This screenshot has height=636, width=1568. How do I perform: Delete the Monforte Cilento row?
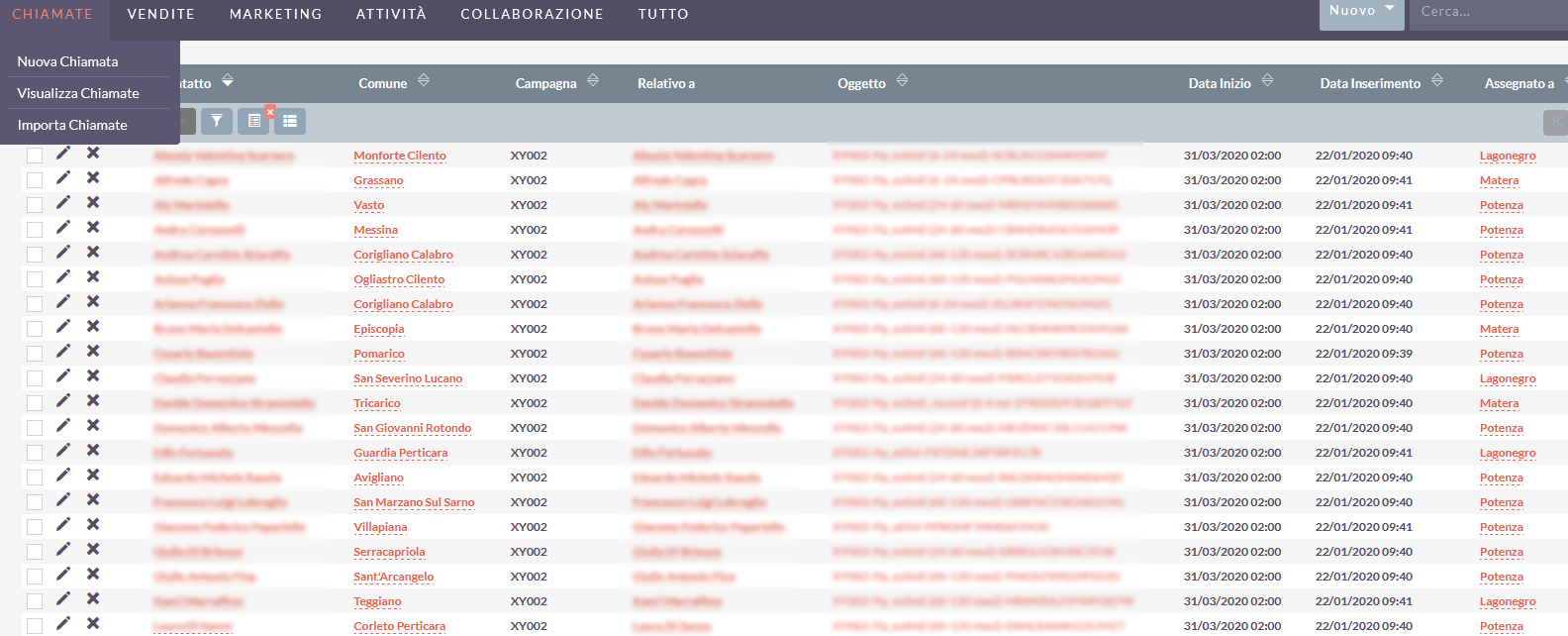(x=93, y=153)
